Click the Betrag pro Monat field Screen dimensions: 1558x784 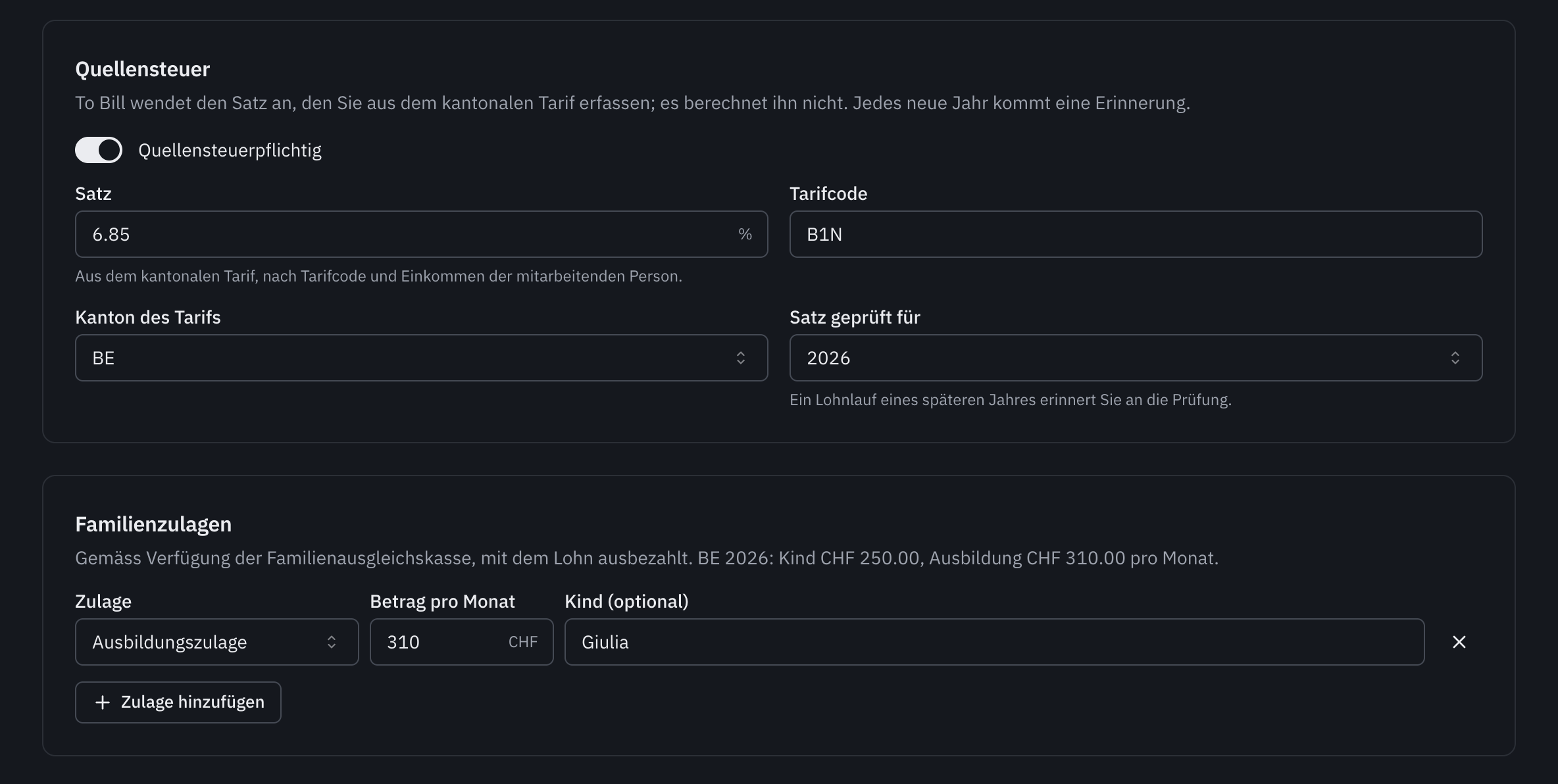[x=461, y=642]
